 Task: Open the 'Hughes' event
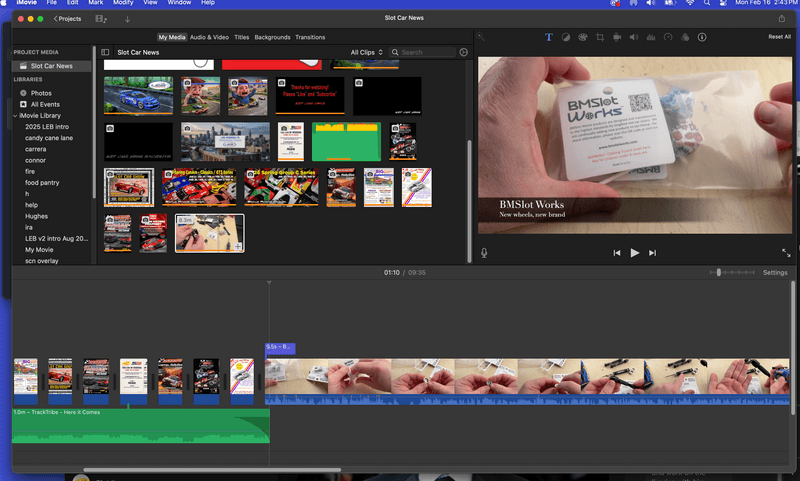pos(37,216)
